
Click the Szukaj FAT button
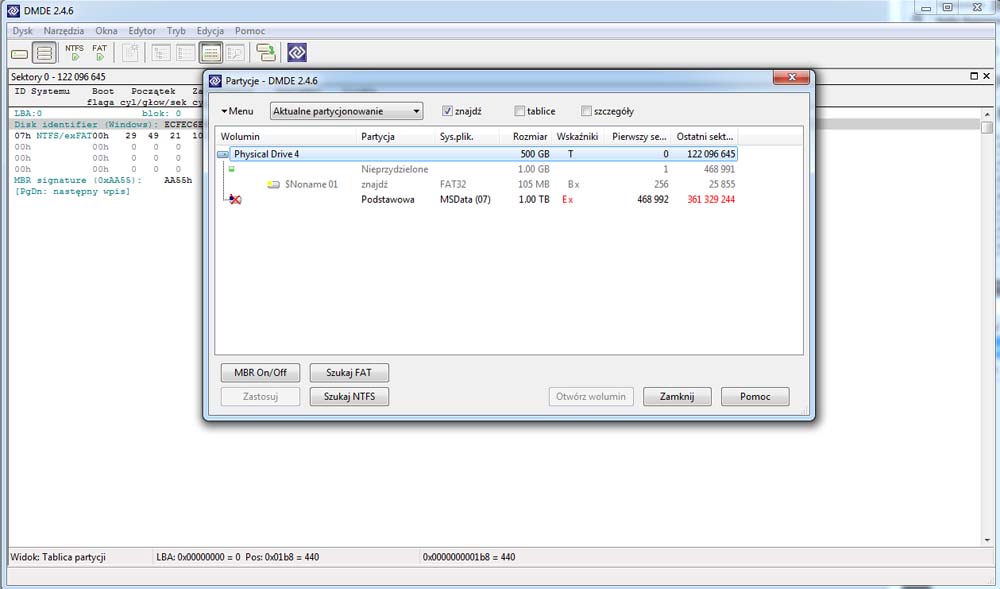[349, 372]
